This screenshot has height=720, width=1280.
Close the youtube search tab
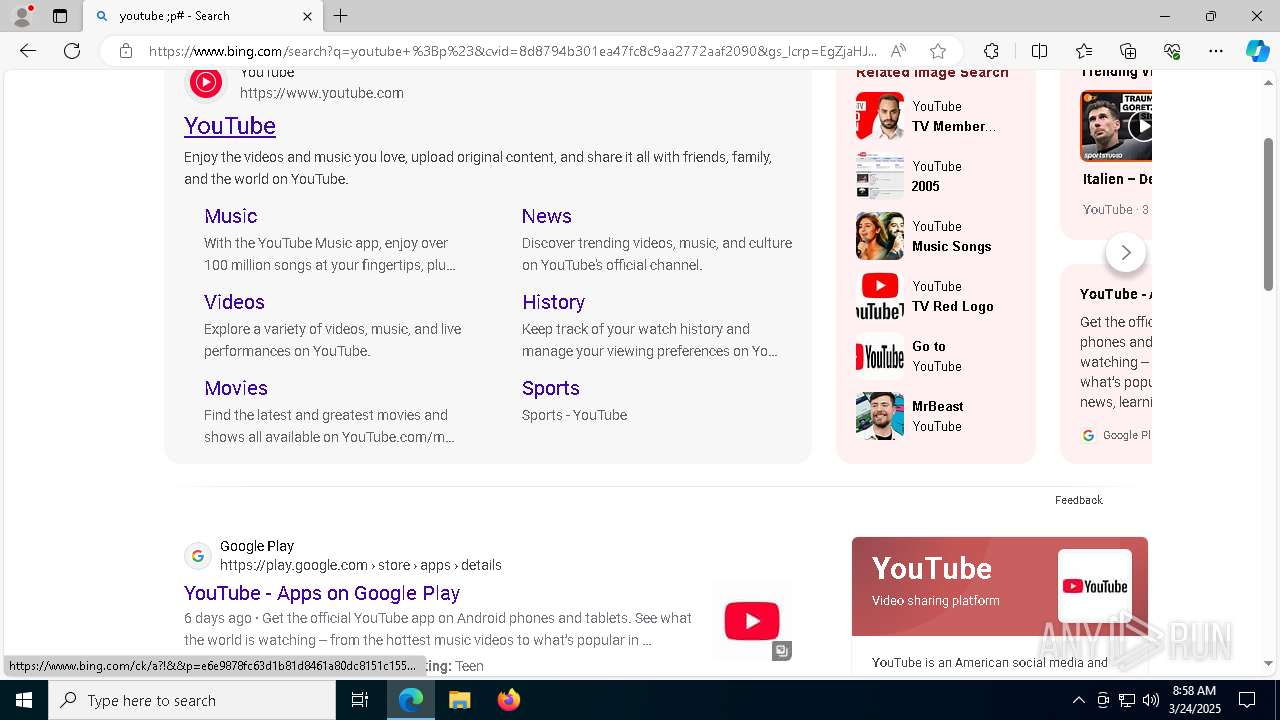point(307,16)
